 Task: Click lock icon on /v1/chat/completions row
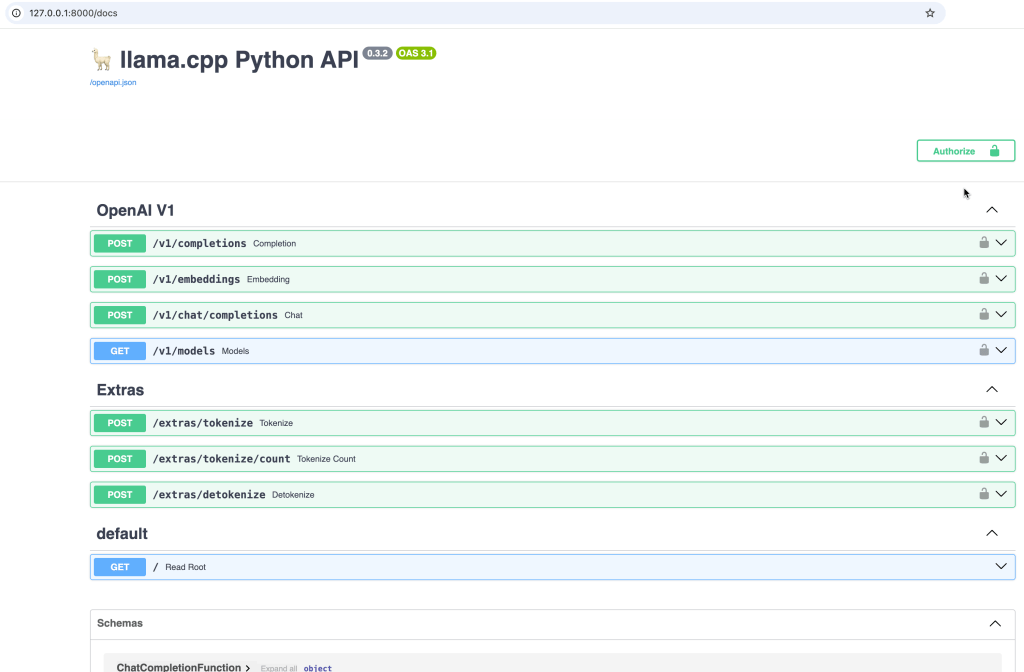pos(984,314)
